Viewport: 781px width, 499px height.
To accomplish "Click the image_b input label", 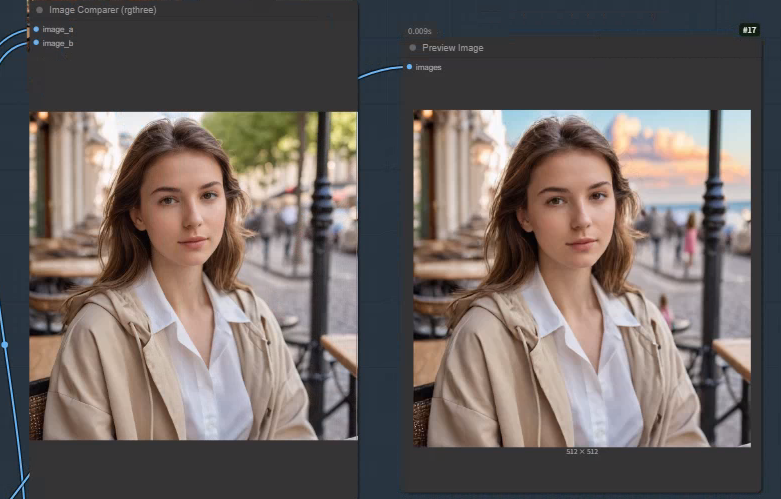I will [x=58, y=43].
